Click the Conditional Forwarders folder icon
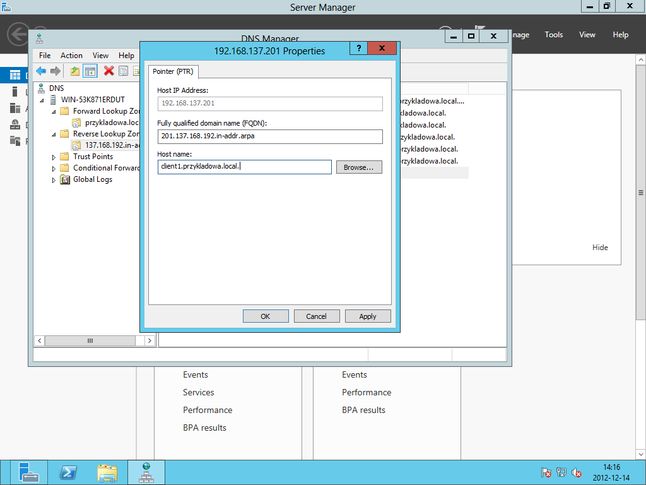The height and width of the screenshot is (485, 646). (65, 168)
